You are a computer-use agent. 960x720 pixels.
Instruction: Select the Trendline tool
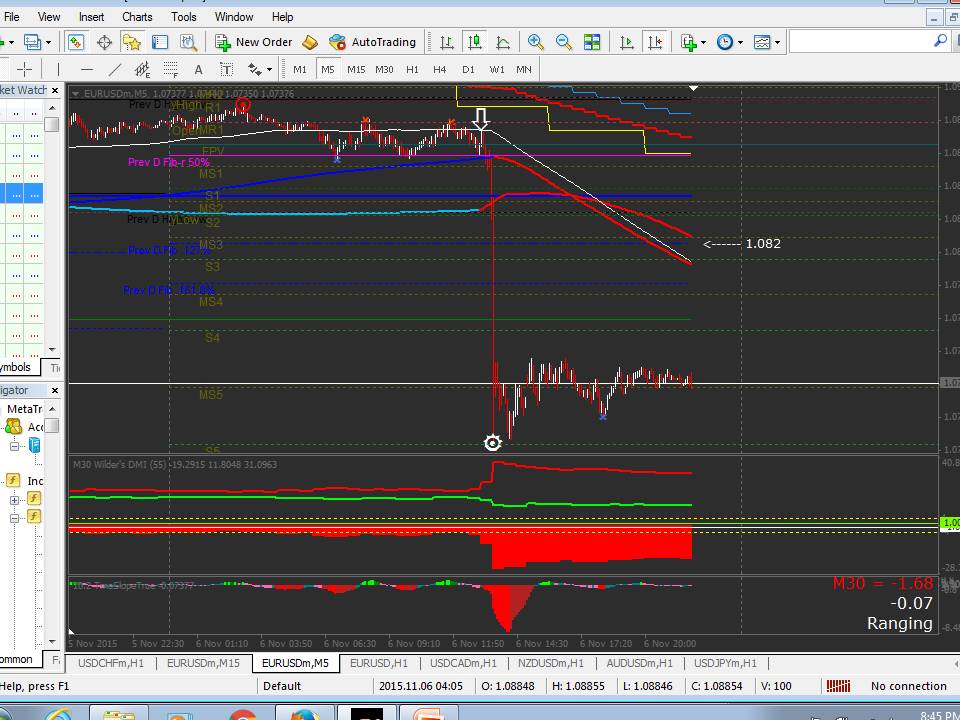[x=114, y=69]
